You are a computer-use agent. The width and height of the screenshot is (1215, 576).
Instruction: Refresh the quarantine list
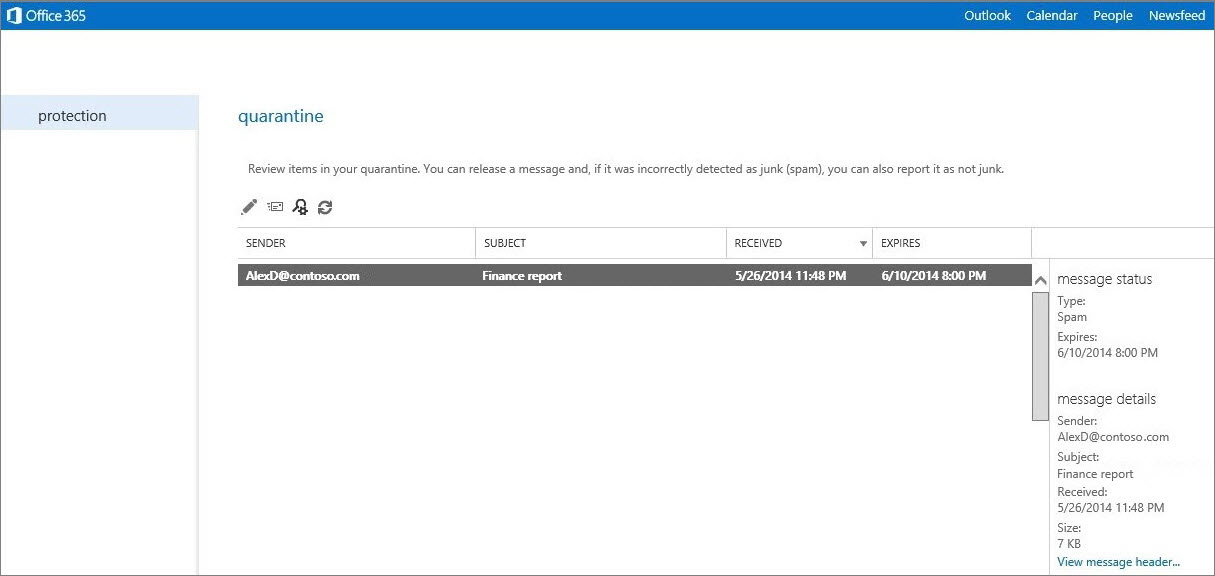(325, 207)
